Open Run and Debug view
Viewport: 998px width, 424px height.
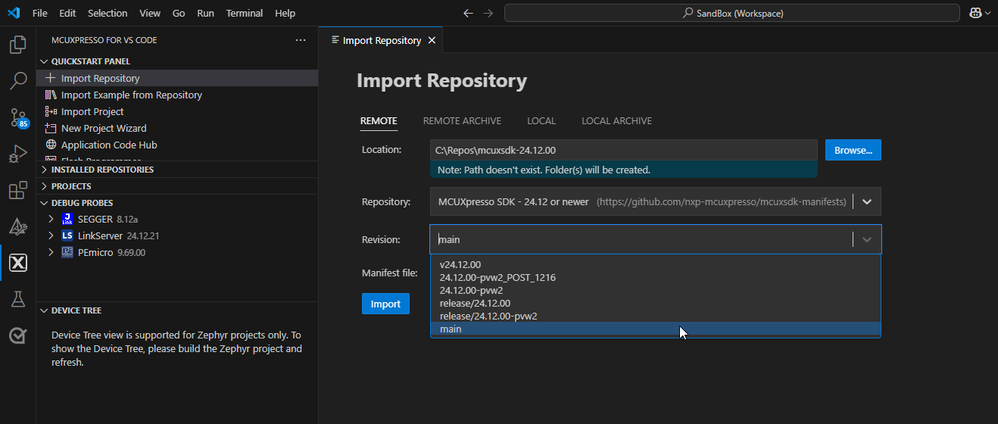[17, 154]
